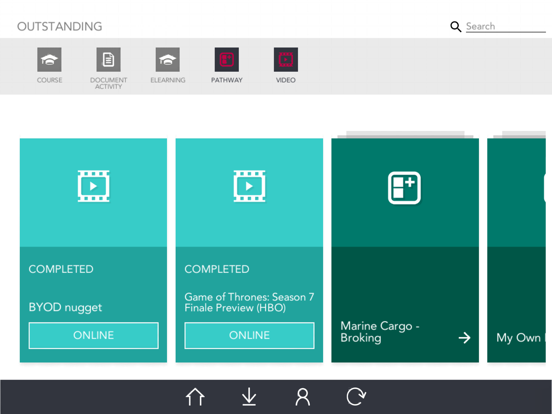Click COMPLETED status on Game of Thrones card
Screen dimensions: 552x414
pyautogui.click(x=217, y=269)
